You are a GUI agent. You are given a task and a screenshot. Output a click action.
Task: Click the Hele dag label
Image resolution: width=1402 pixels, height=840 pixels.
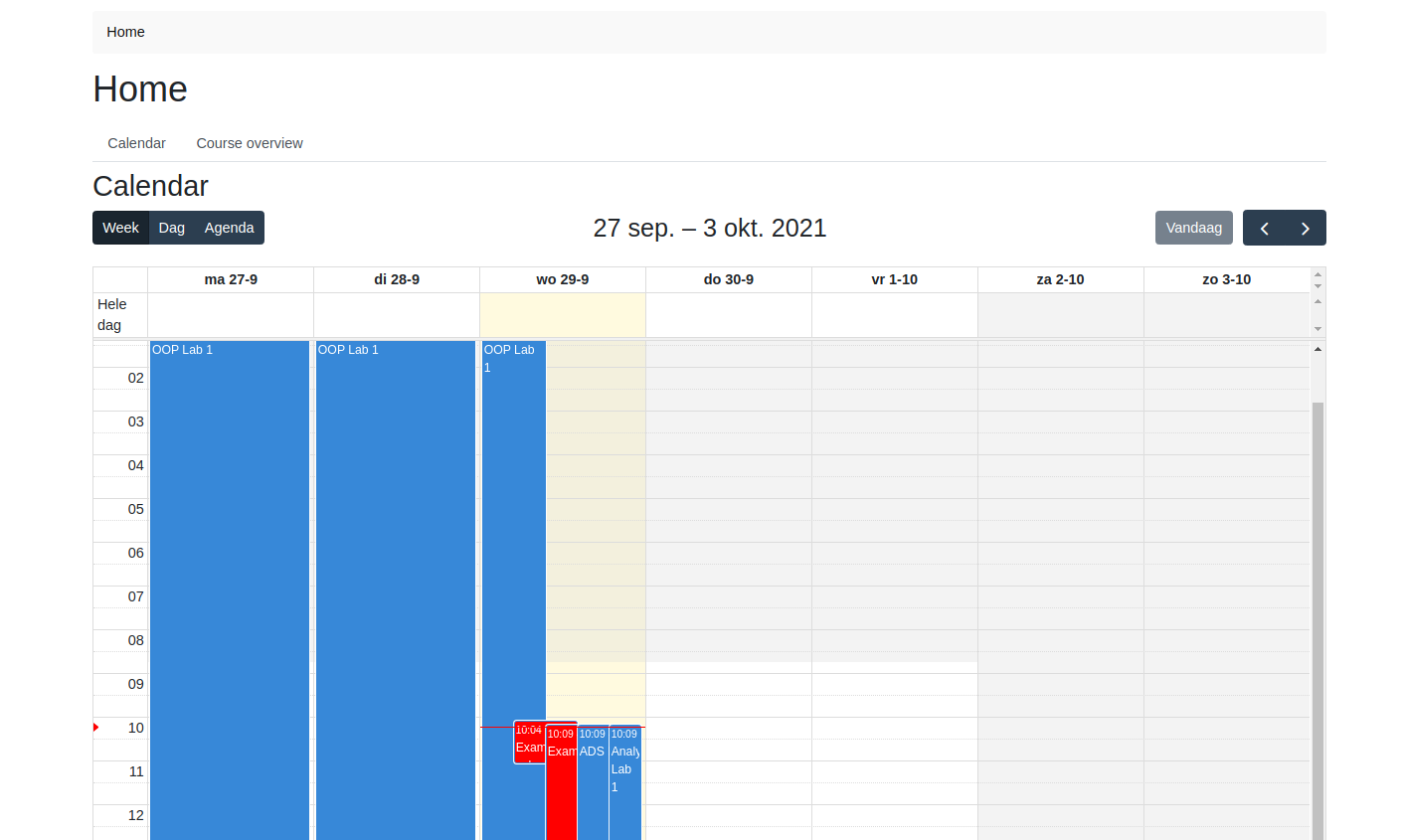click(112, 314)
